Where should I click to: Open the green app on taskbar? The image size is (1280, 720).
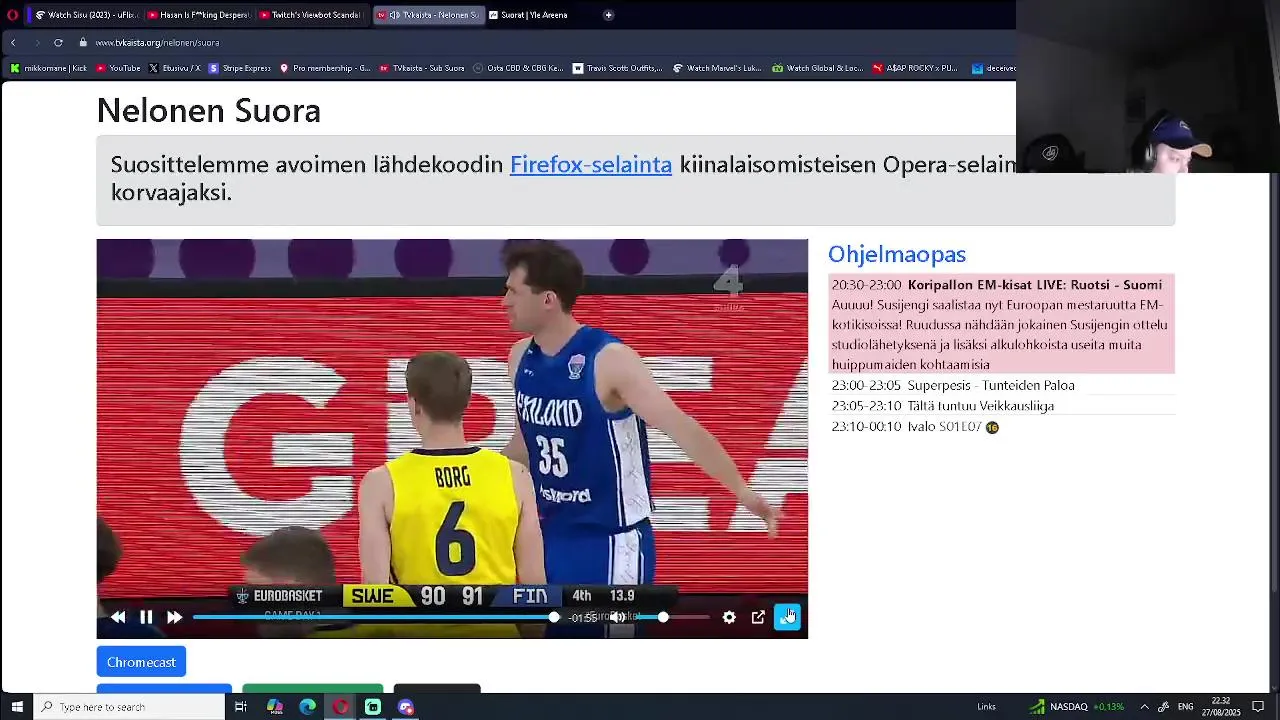point(373,707)
